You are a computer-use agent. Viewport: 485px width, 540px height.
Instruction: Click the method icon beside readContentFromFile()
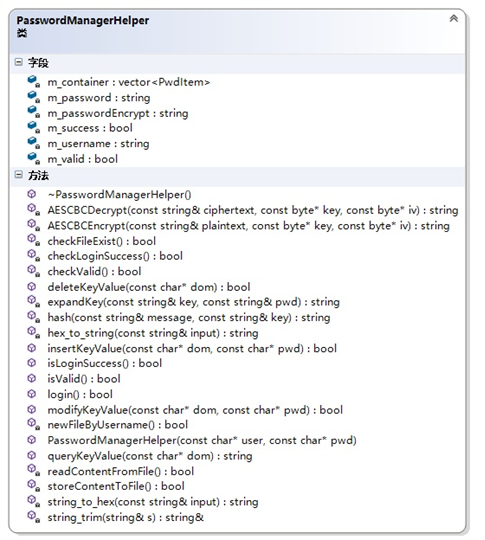[x=33, y=470]
